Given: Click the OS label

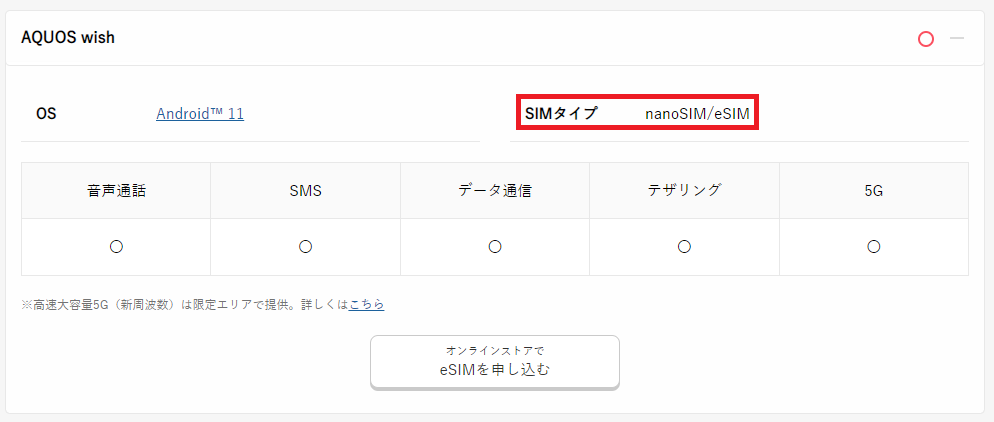Looking at the screenshot, I should [x=46, y=114].
